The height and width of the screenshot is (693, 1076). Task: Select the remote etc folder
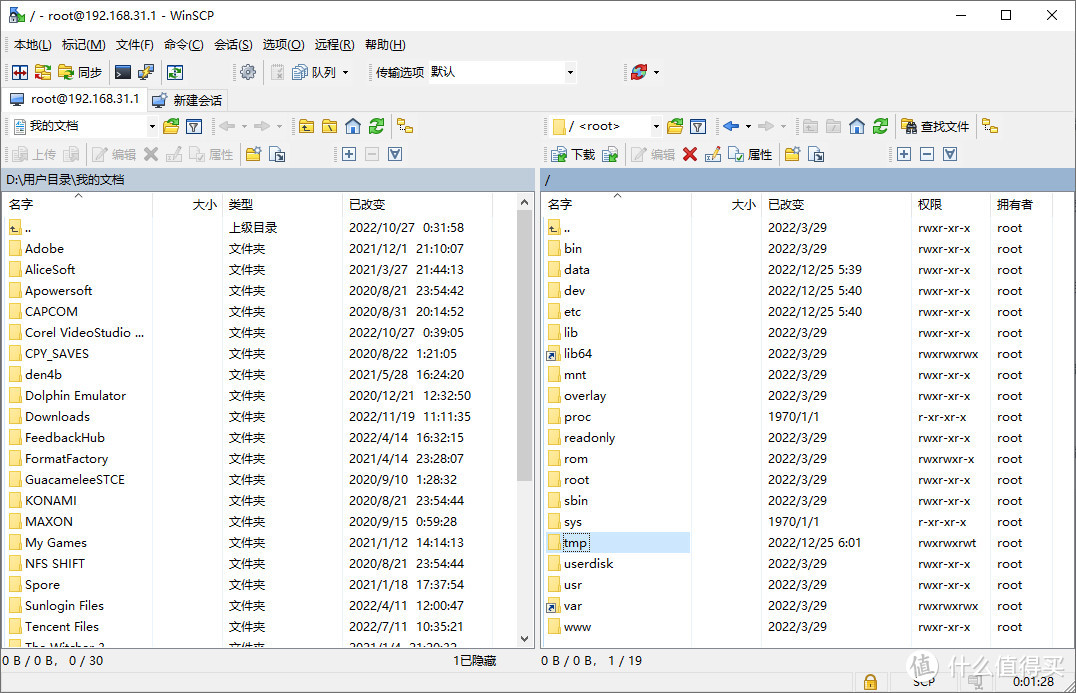[572, 312]
